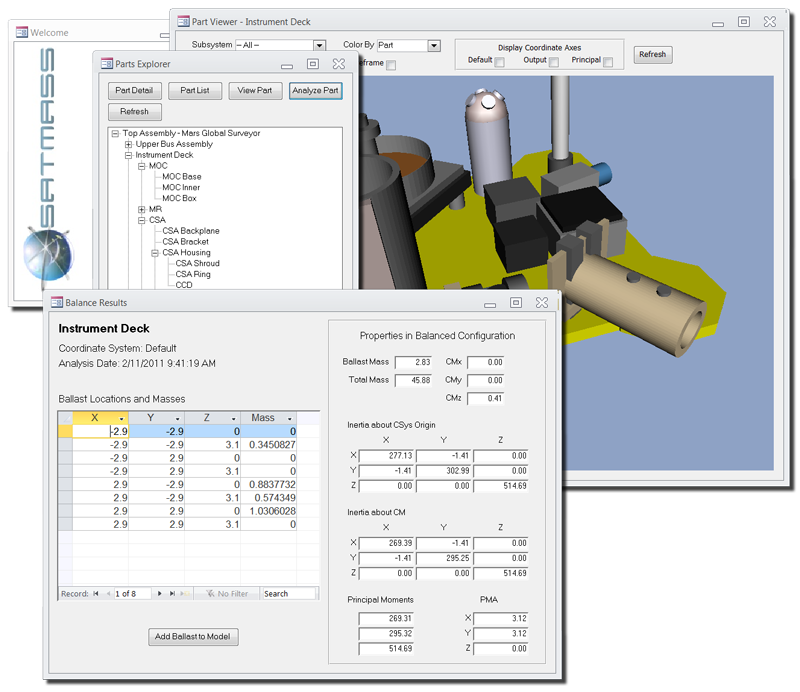Restore the Parts Explorer window
Image resolution: width=800 pixels, height=692 pixels.
click(313, 64)
